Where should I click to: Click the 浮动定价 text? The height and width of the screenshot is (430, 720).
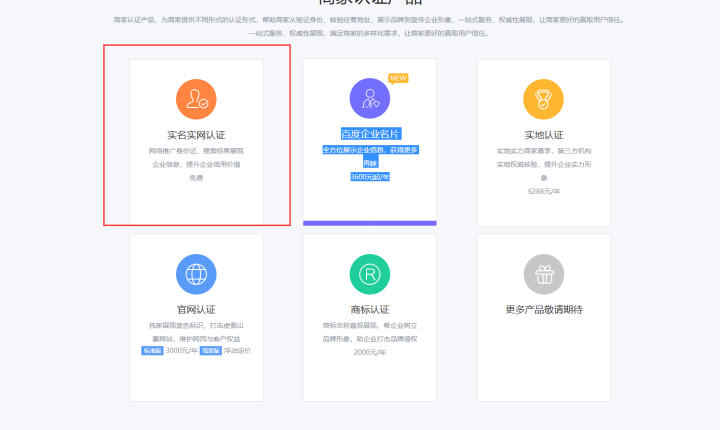[237, 351]
